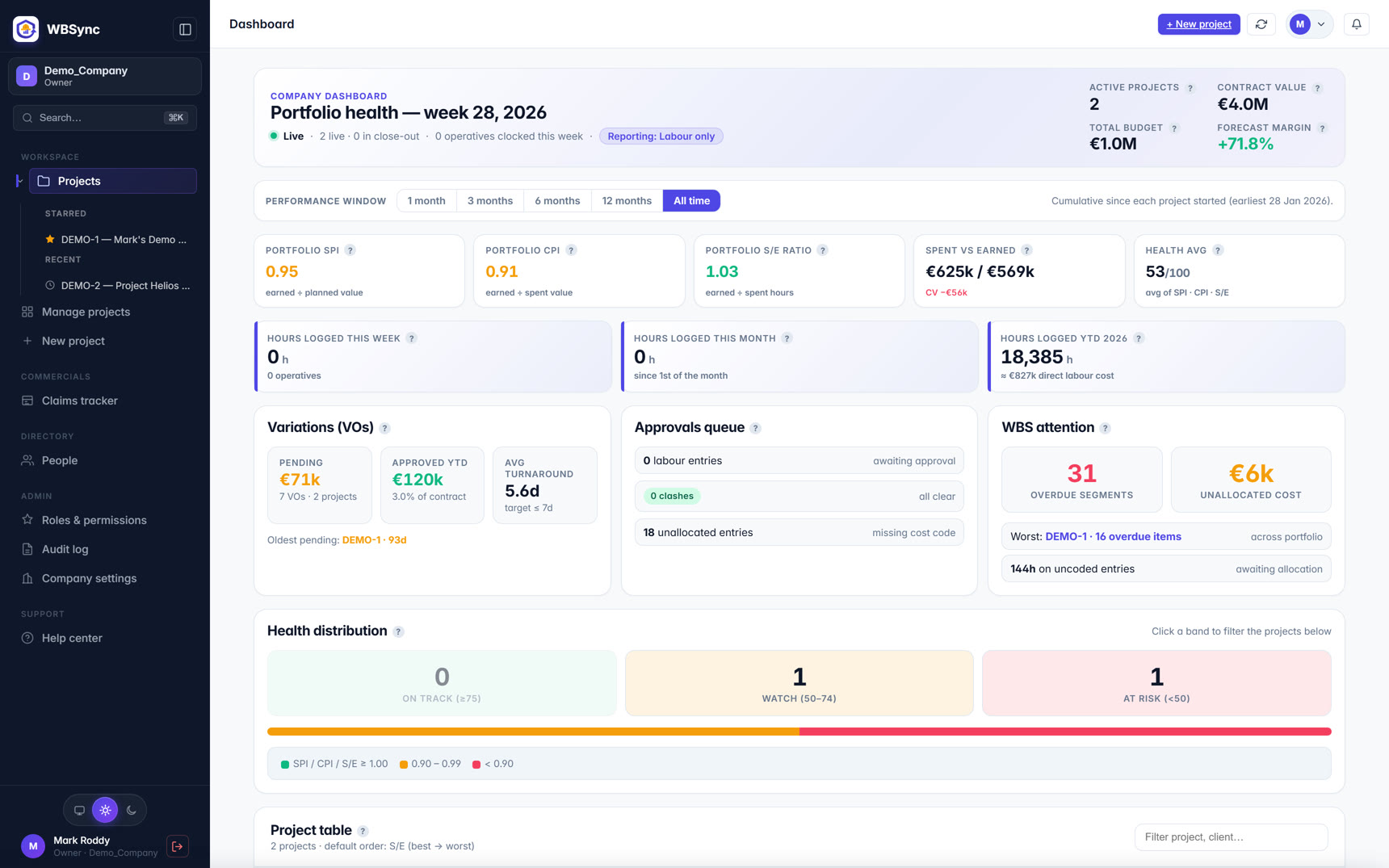The height and width of the screenshot is (868, 1389).
Task: Select the 1 month performance window
Action: [x=426, y=201]
